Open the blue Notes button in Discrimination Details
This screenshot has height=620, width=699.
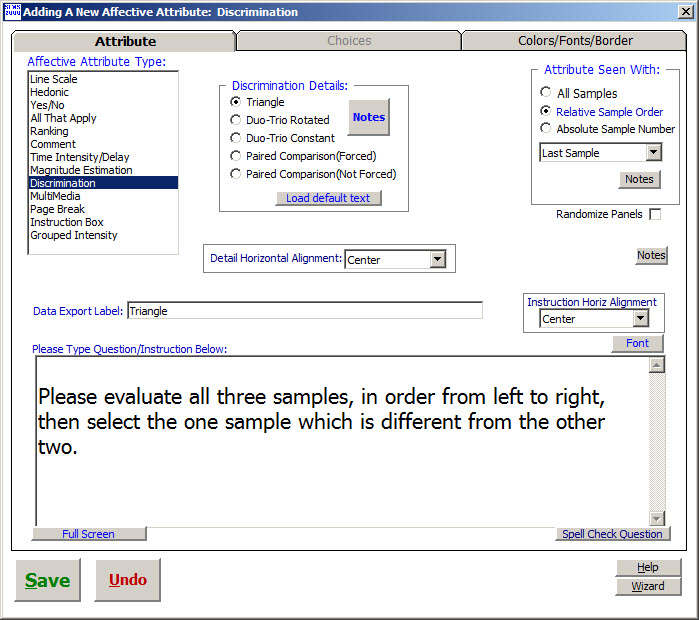pyautogui.click(x=368, y=117)
